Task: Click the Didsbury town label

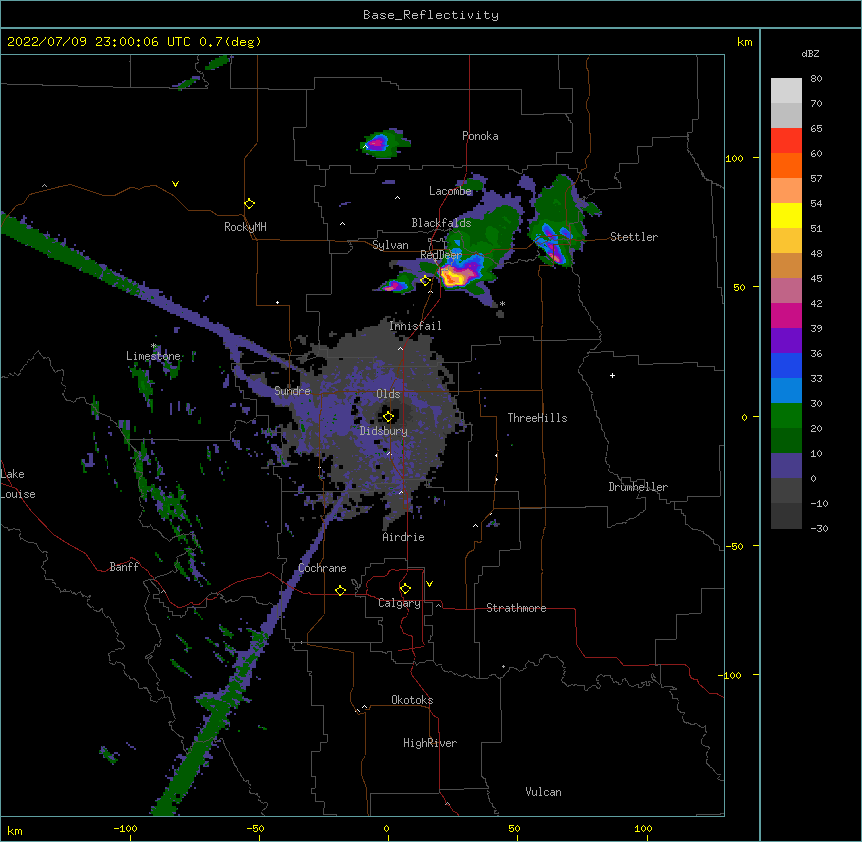Action: click(x=384, y=431)
